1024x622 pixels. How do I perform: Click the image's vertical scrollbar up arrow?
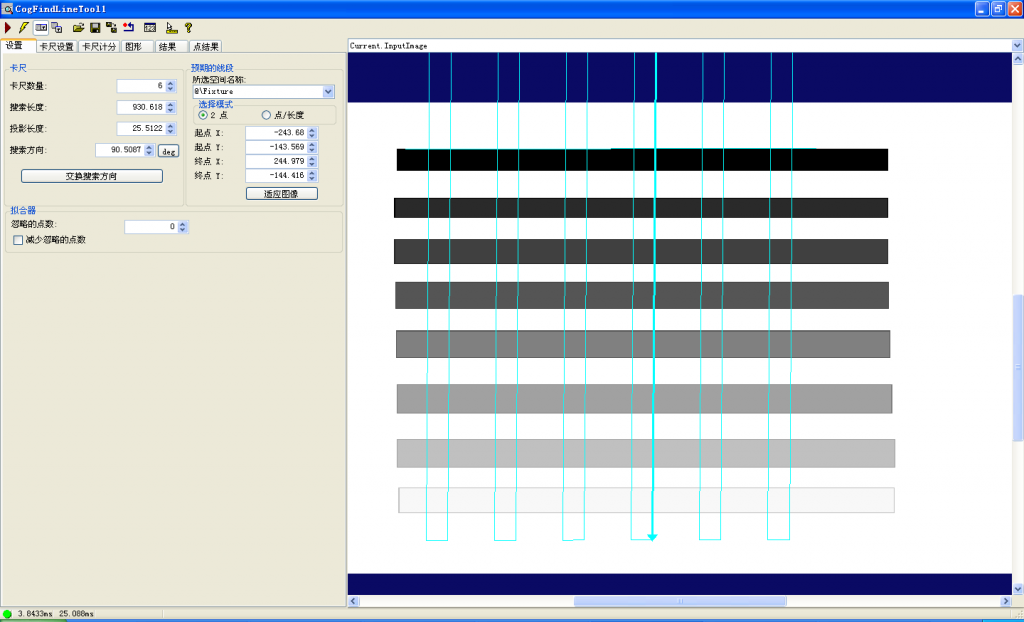click(x=1017, y=58)
